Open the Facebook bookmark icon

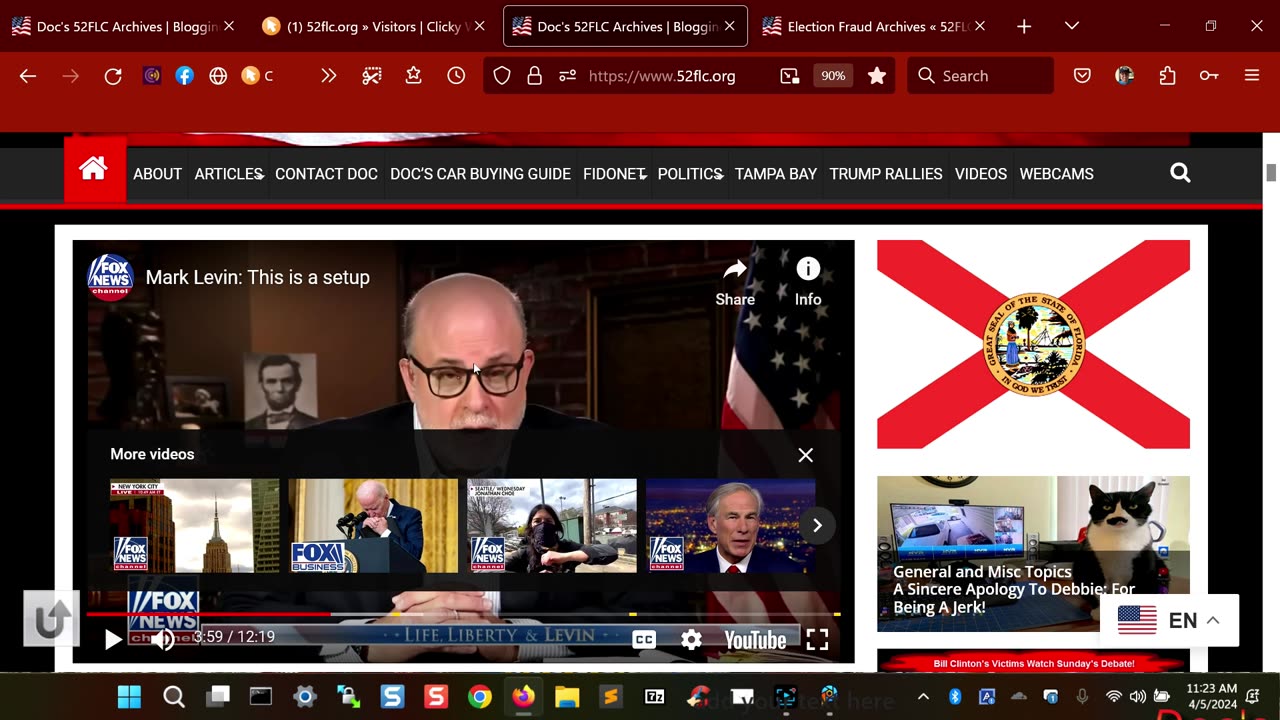pos(185,76)
